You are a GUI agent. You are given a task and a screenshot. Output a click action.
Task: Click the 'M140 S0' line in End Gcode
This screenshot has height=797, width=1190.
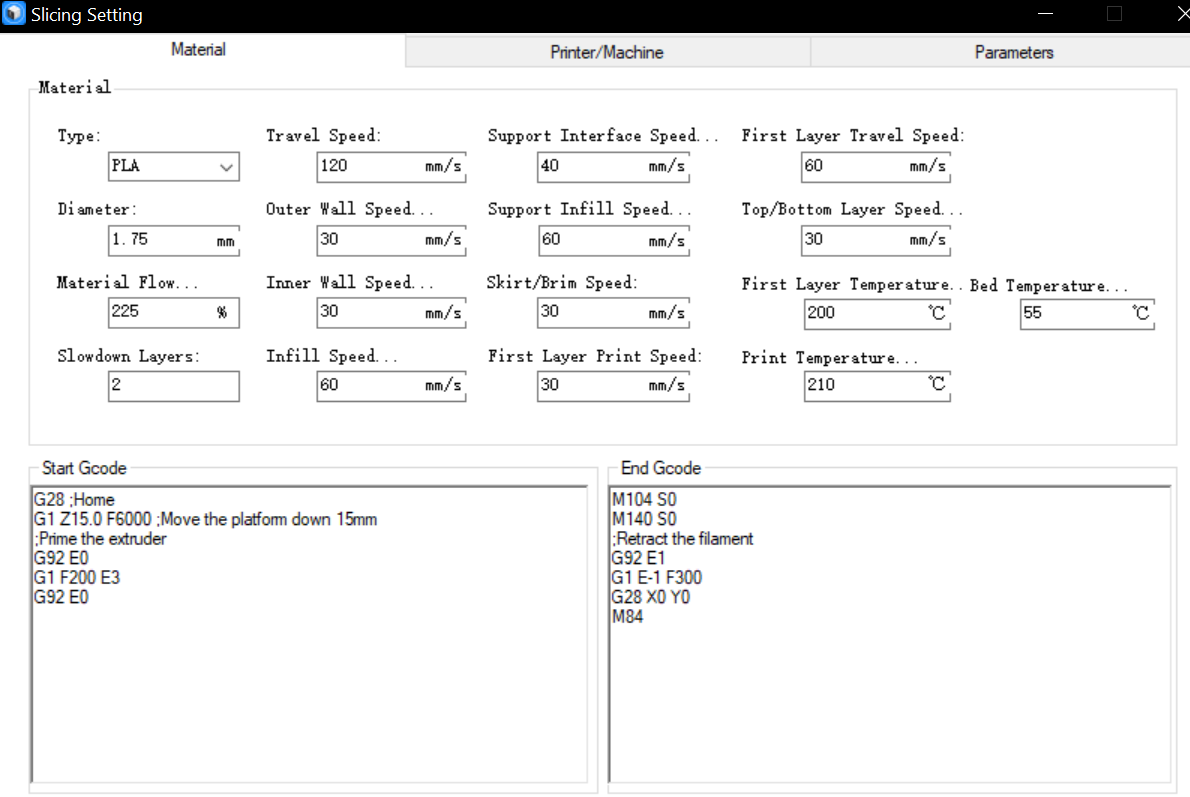click(x=644, y=519)
